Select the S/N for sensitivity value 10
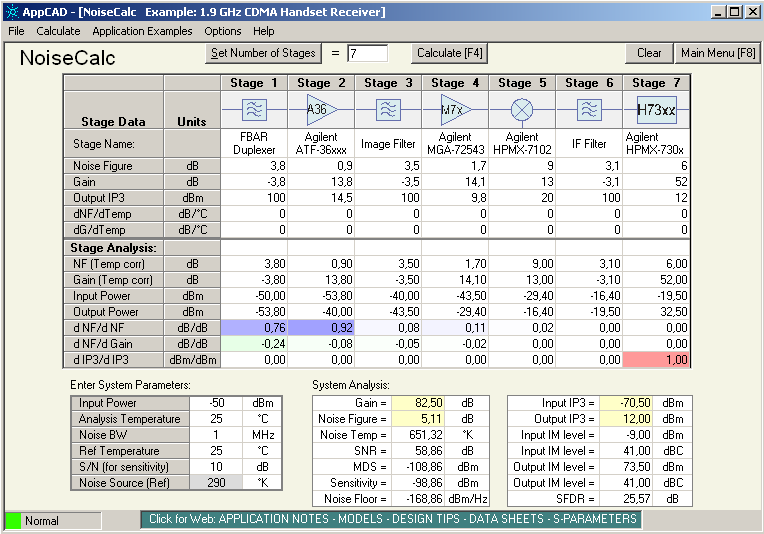This screenshot has height=534, width=764. [x=216, y=467]
